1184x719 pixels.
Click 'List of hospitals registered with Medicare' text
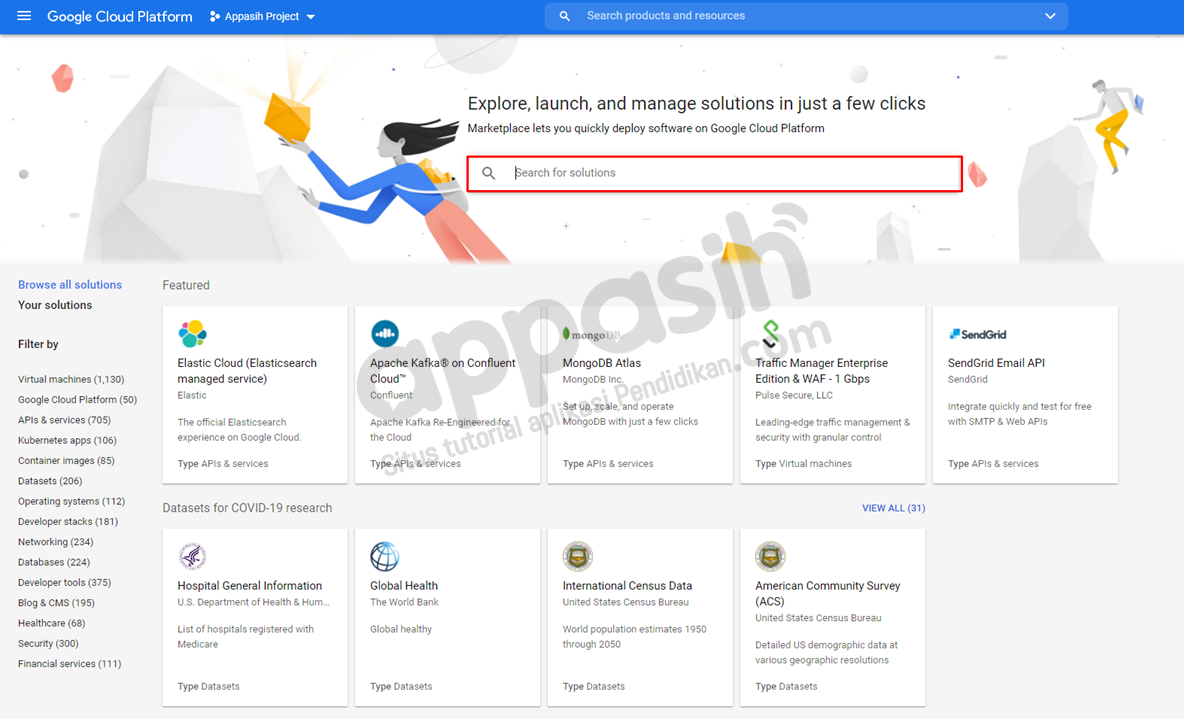[245, 637]
